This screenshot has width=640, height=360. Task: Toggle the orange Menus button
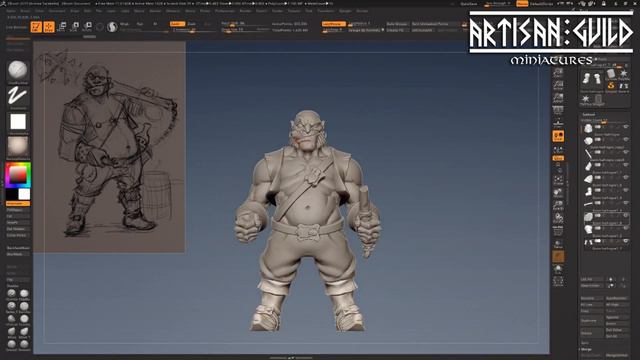[x=522, y=4]
